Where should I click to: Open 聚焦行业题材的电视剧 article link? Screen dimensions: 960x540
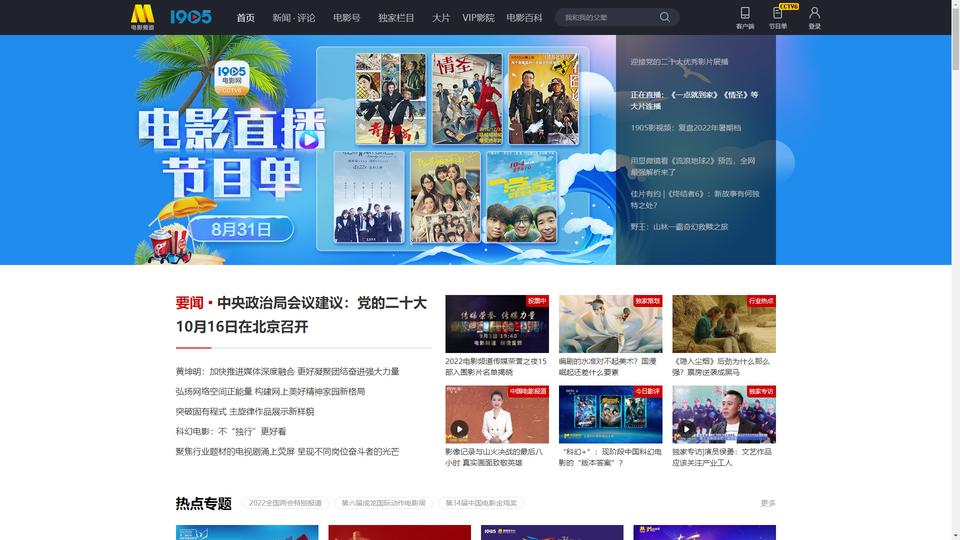(x=287, y=452)
